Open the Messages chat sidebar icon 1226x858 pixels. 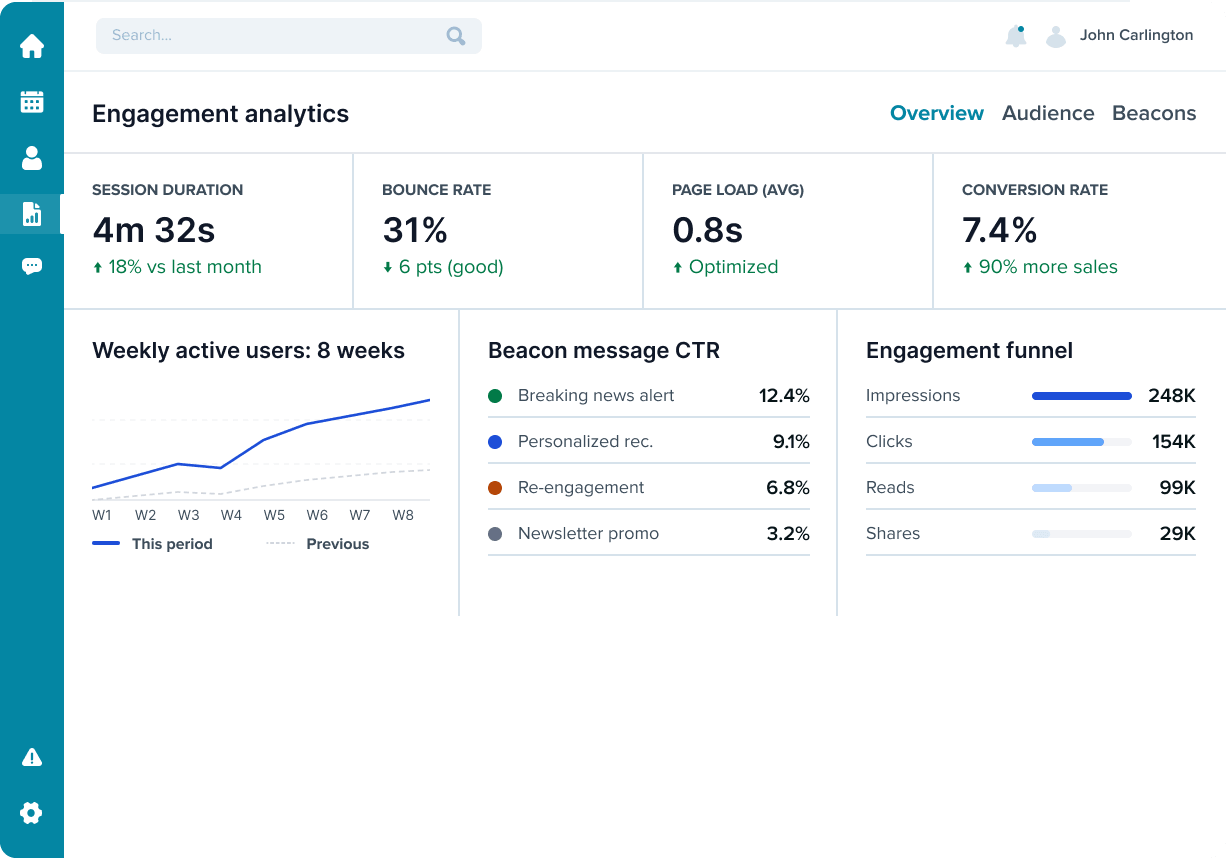coord(32,266)
